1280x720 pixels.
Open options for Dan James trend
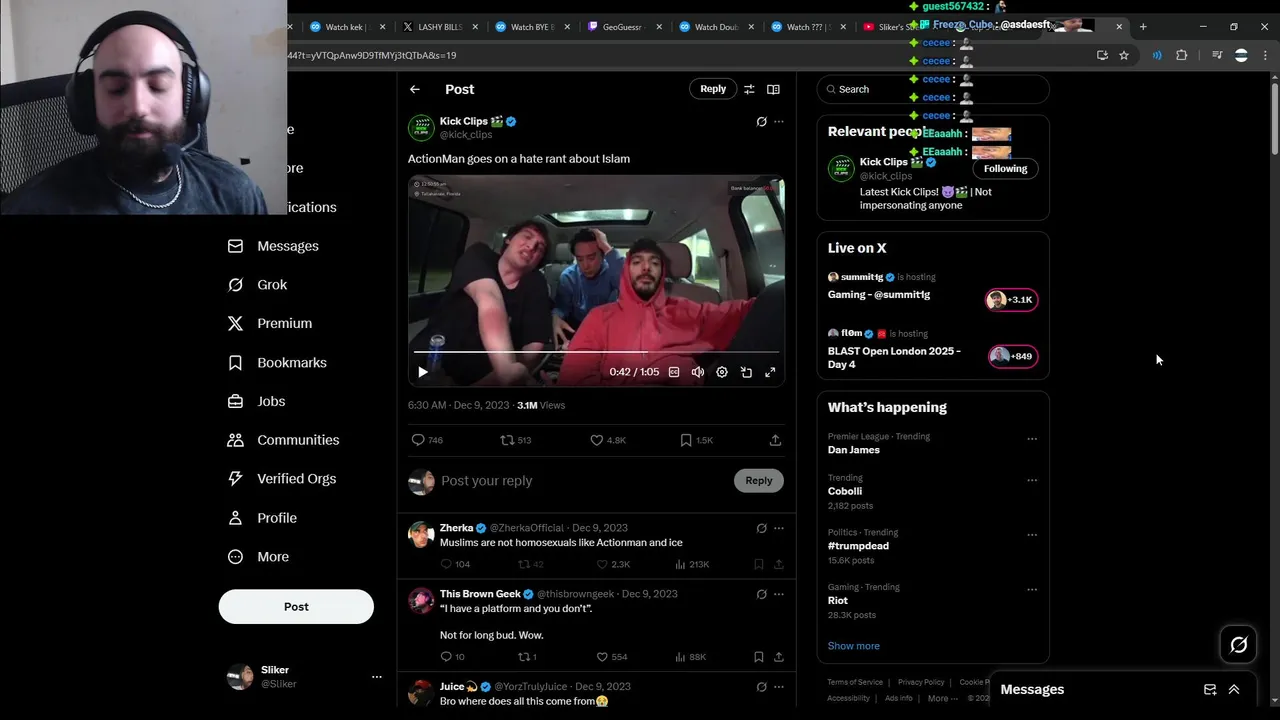[x=1032, y=439]
